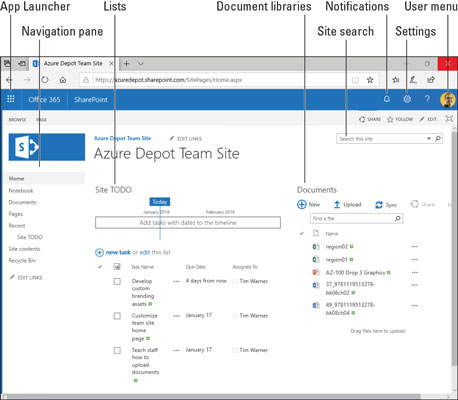This screenshot has height=400, width=458.
Task: Switch to the PAGE ribbon tab
Action: pos(41,119)
